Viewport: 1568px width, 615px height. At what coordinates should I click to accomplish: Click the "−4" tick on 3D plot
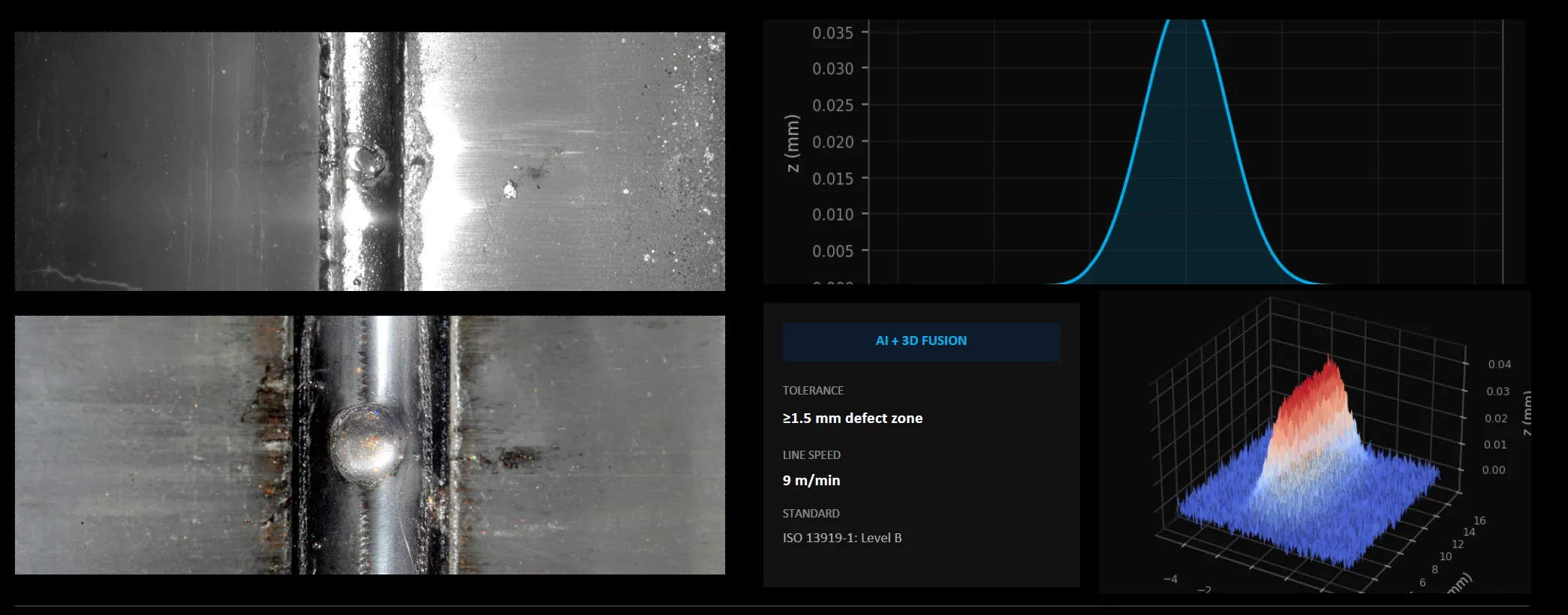1170,579
